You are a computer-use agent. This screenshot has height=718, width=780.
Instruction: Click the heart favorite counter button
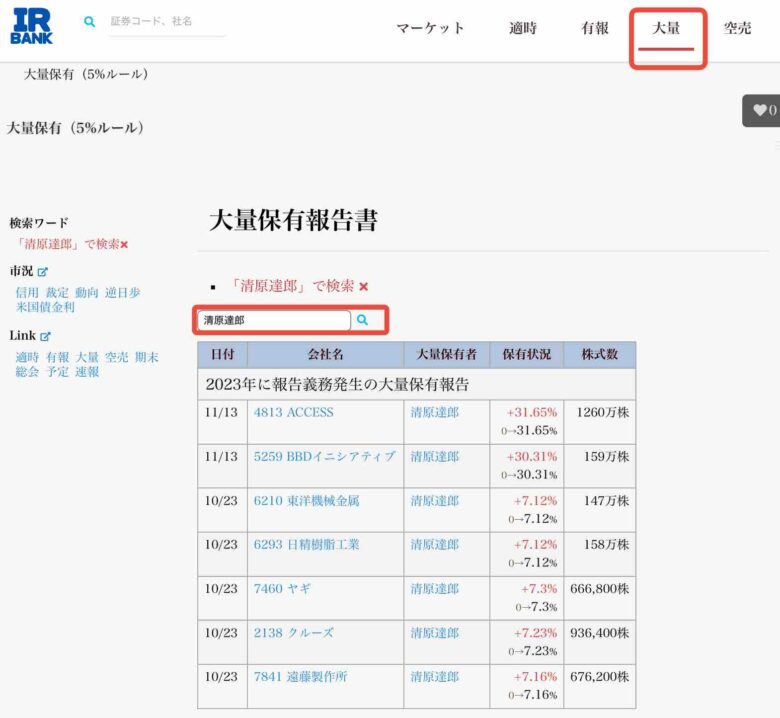click(762, 110)
